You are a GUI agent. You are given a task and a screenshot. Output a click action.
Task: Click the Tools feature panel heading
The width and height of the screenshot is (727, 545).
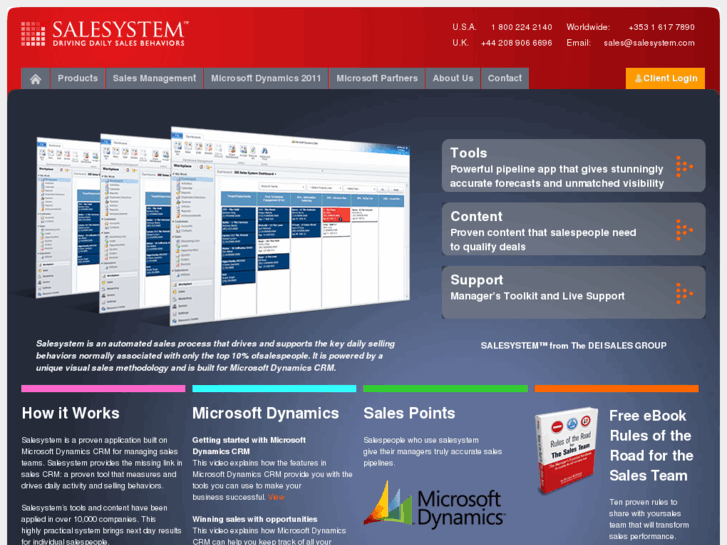point(469,153)
